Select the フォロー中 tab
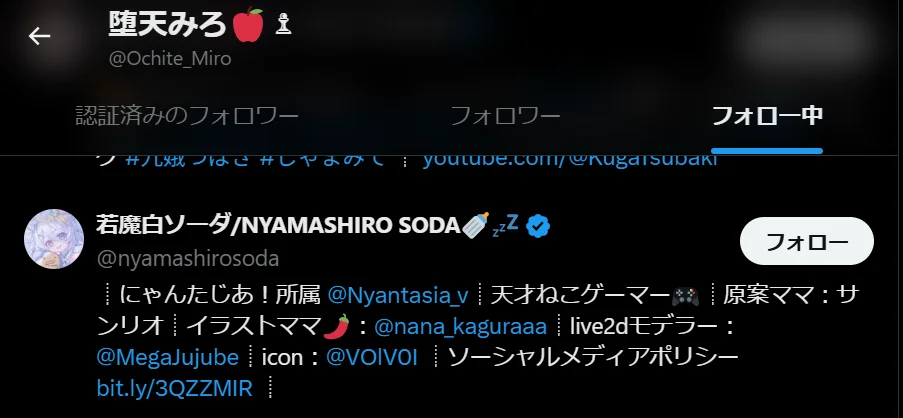This screenshot has height=418, width=903. [x=767, y=116]
